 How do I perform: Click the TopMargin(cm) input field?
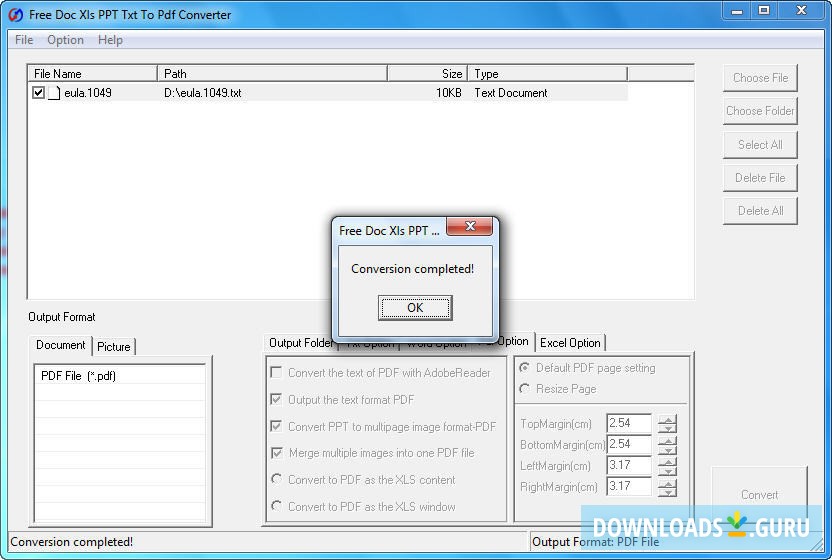pos(629,424)
